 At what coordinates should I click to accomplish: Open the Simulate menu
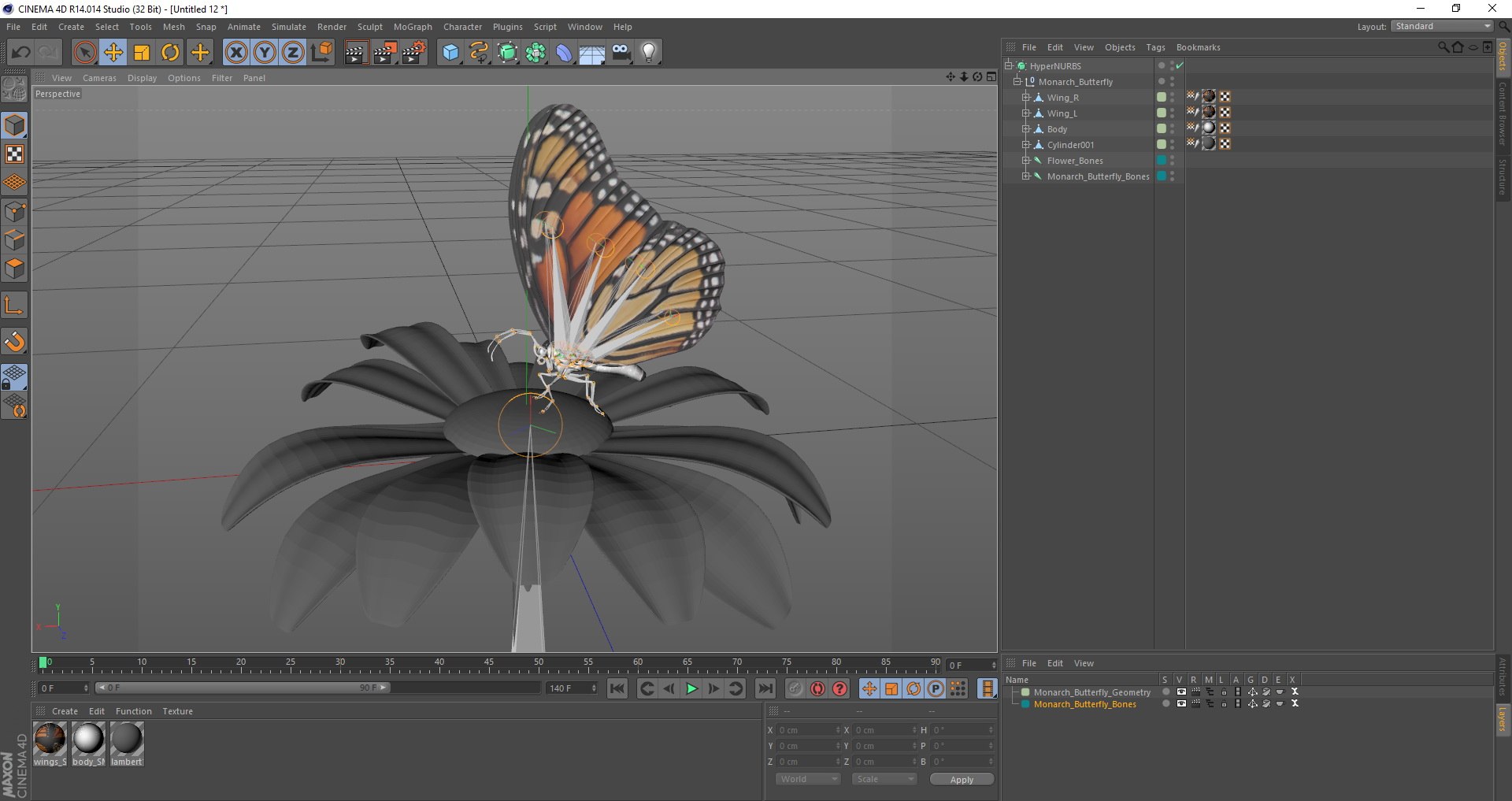pos(289,27)
